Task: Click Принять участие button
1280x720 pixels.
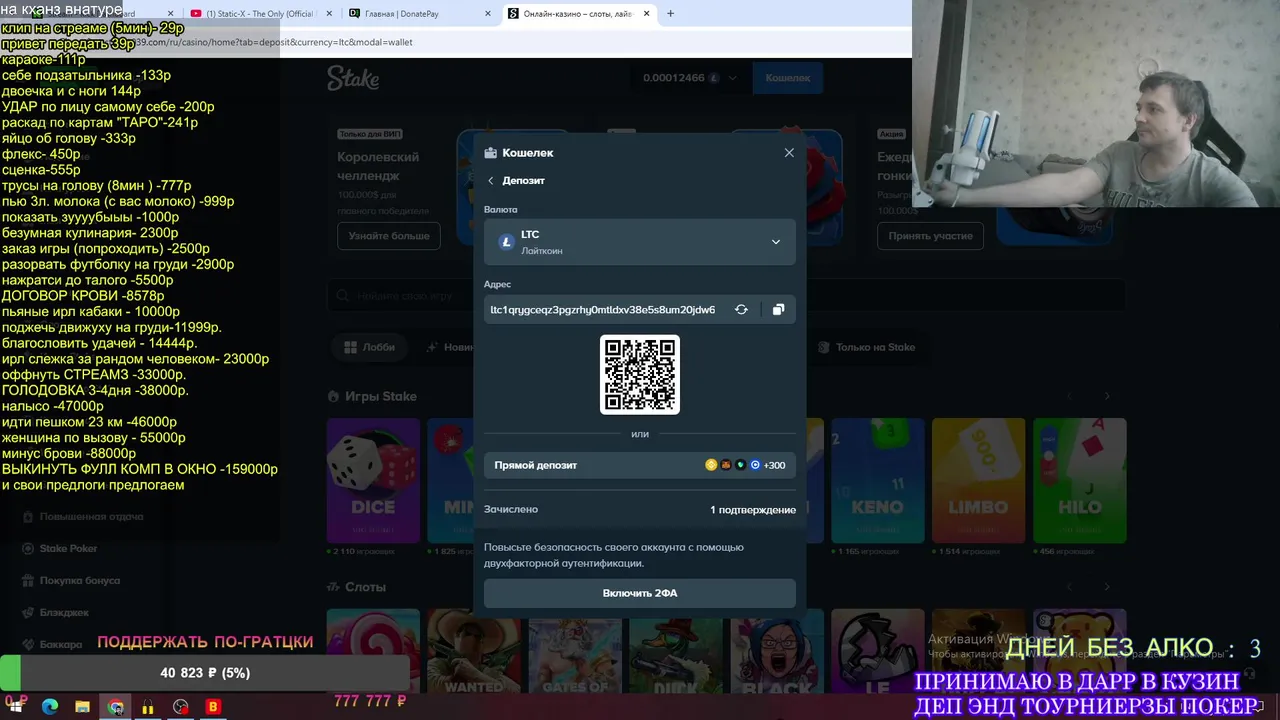Action: [x=930, y=236]
